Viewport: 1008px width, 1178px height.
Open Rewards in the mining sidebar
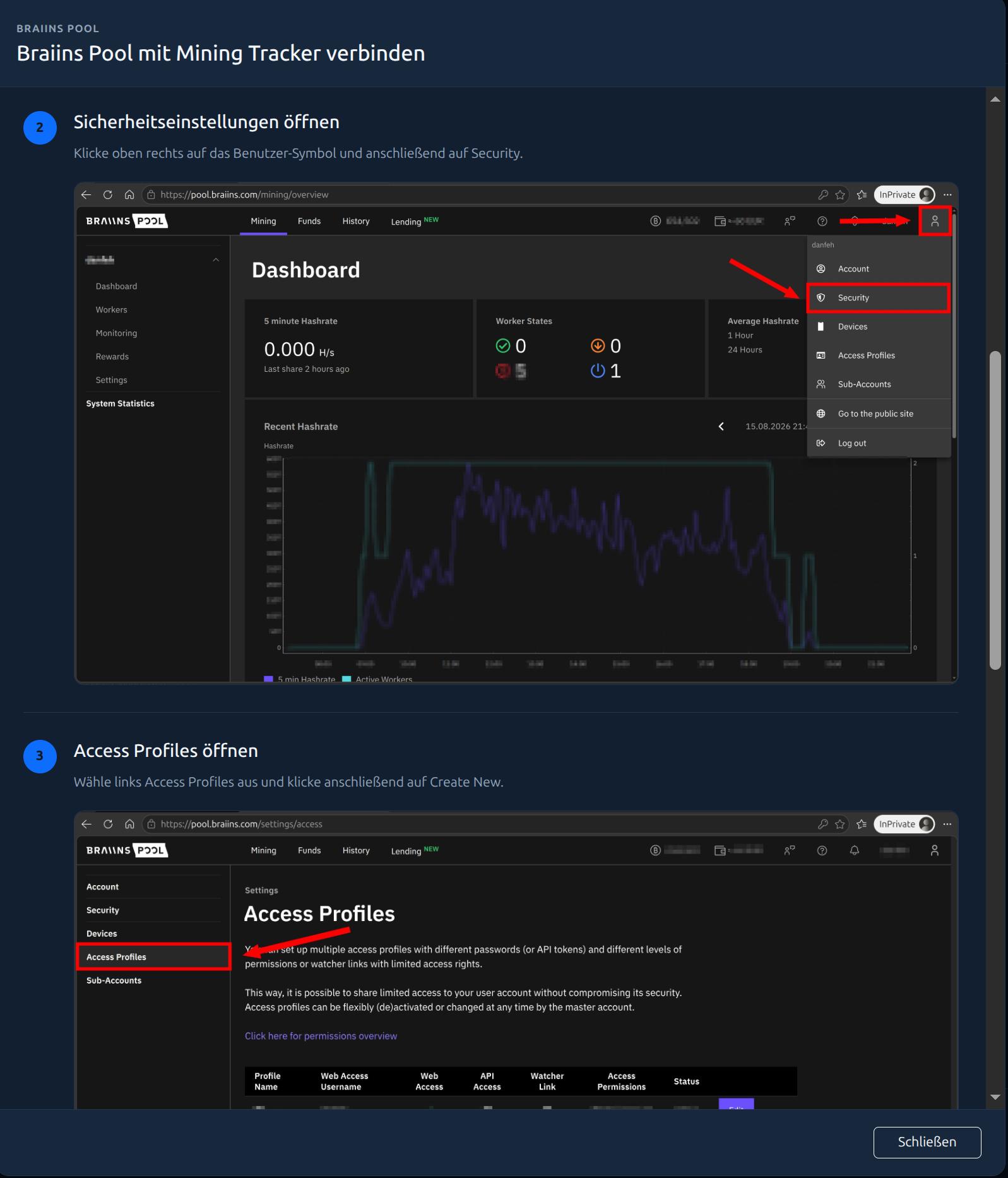tap(112, 357)
